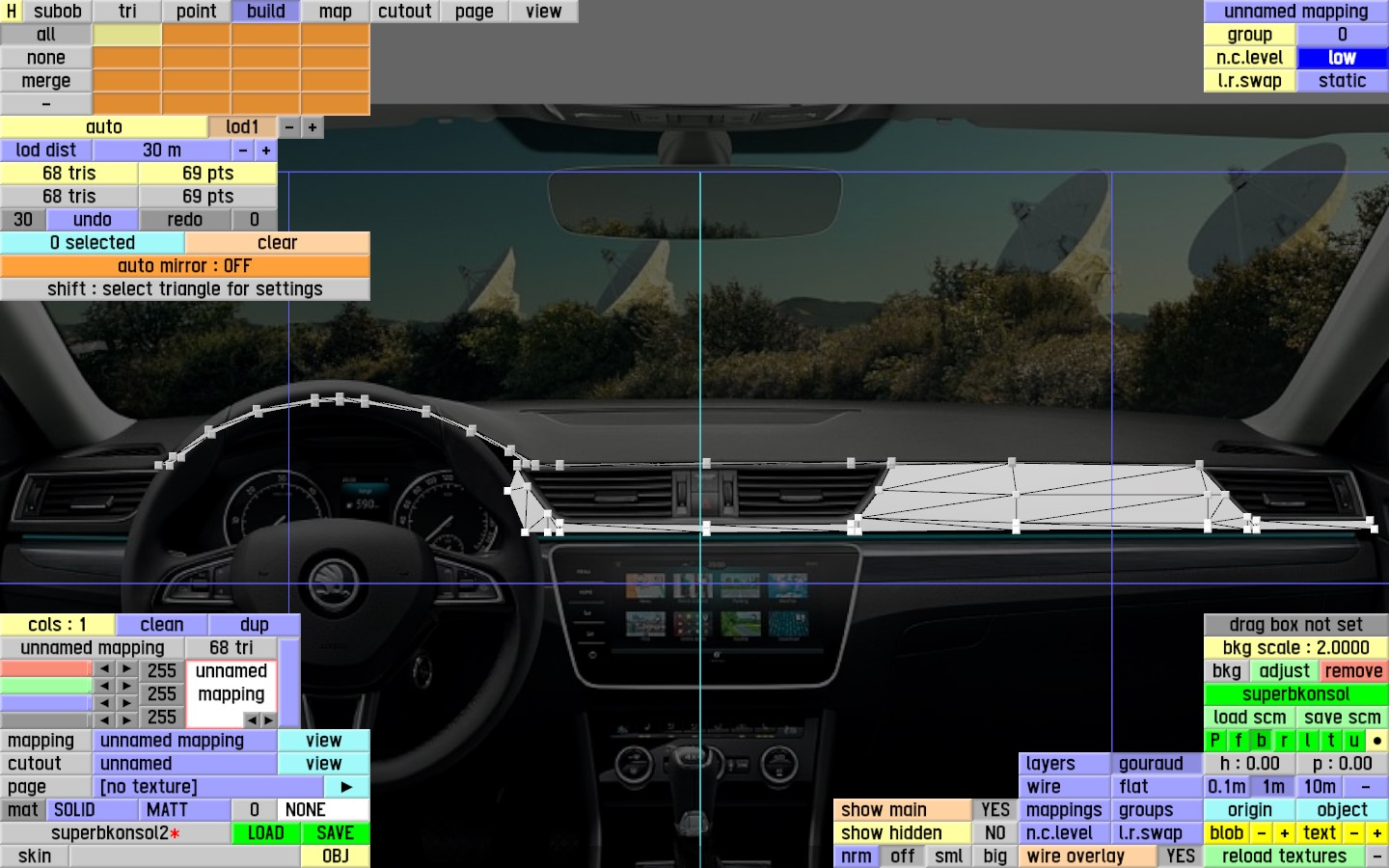This screenshot has width=1389, height=868.
Task: Click the left arrow beside the green slider
Action: 104,687
